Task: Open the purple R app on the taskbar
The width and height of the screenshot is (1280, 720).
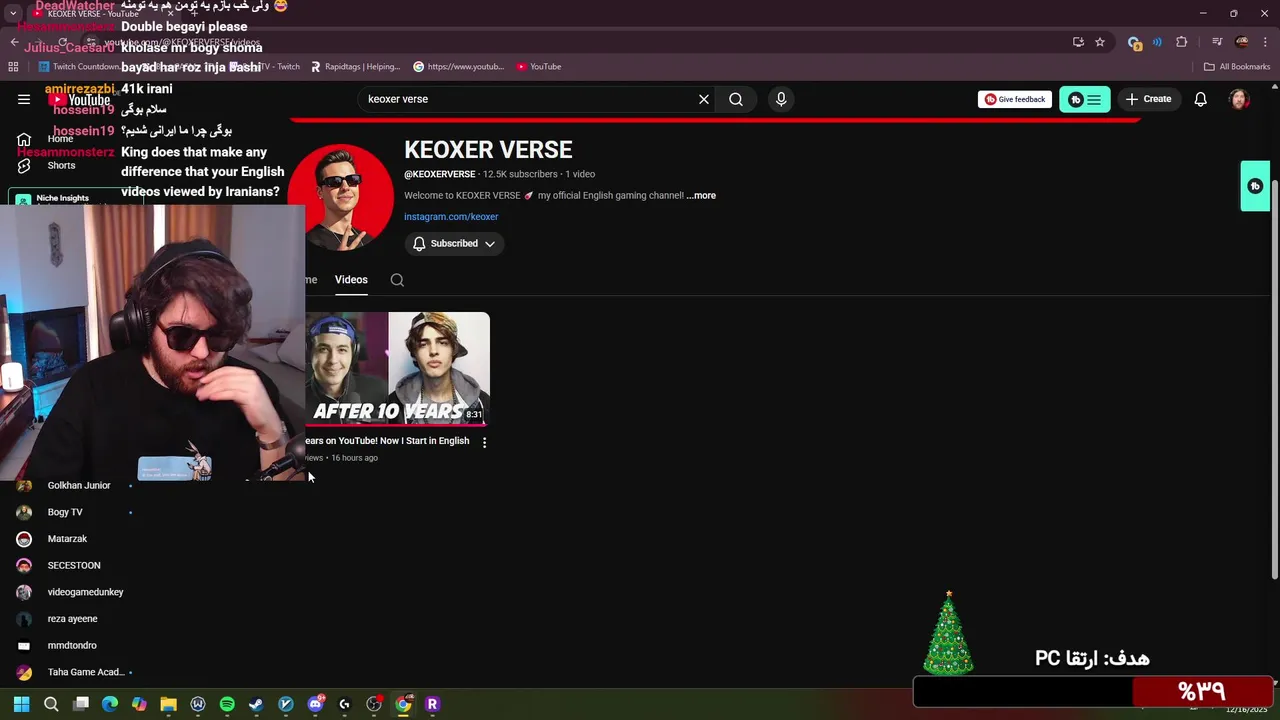Action: pos(432,704)
